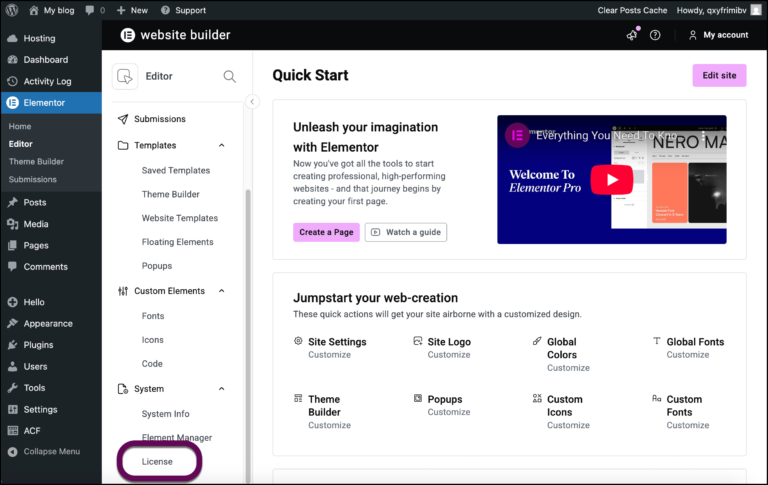Viewport: 768px width, 485px height.
Task: Open the What's New megaphone notification icon
Action: click(632, 35)
